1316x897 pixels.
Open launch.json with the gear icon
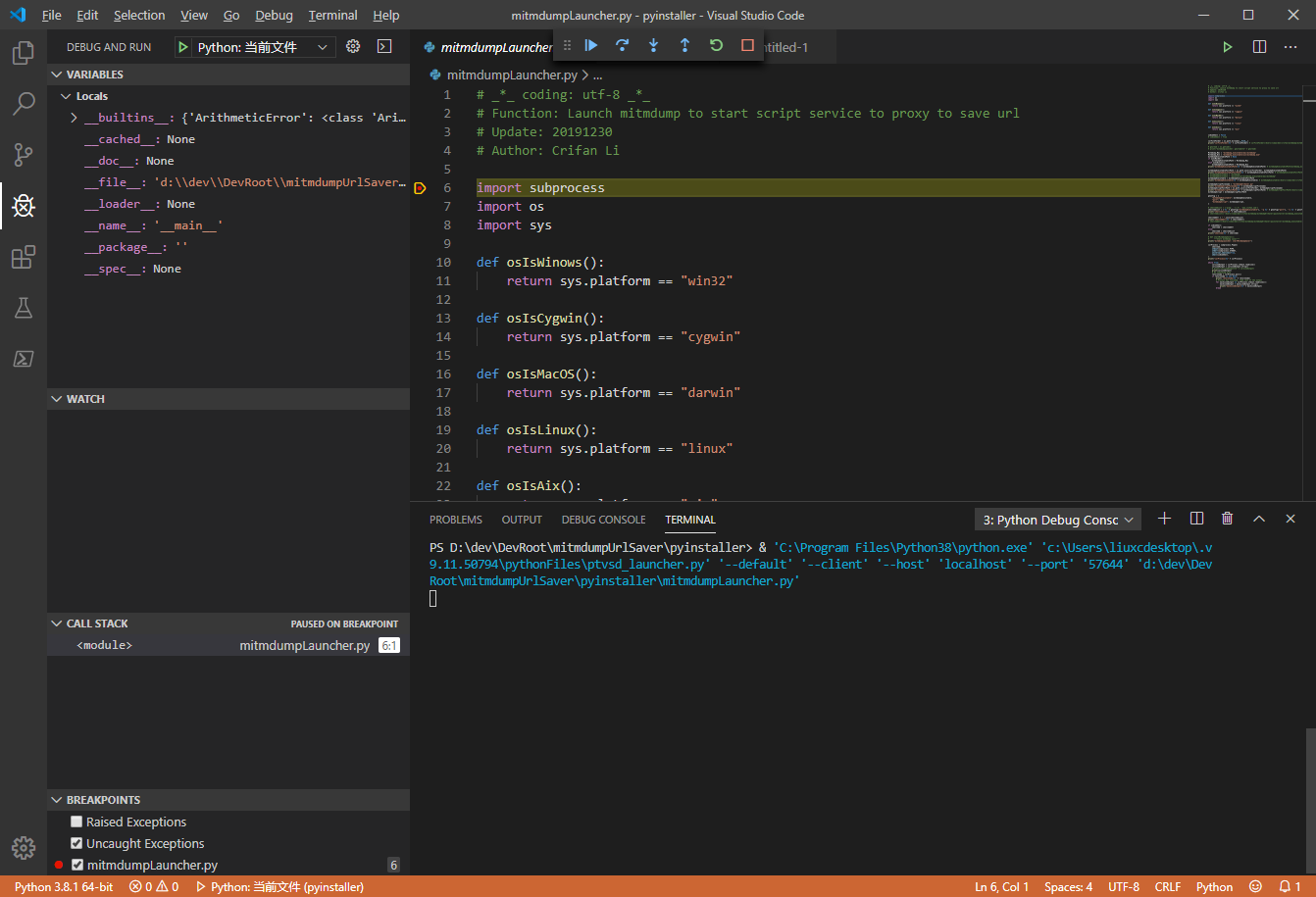coord(353,47)
